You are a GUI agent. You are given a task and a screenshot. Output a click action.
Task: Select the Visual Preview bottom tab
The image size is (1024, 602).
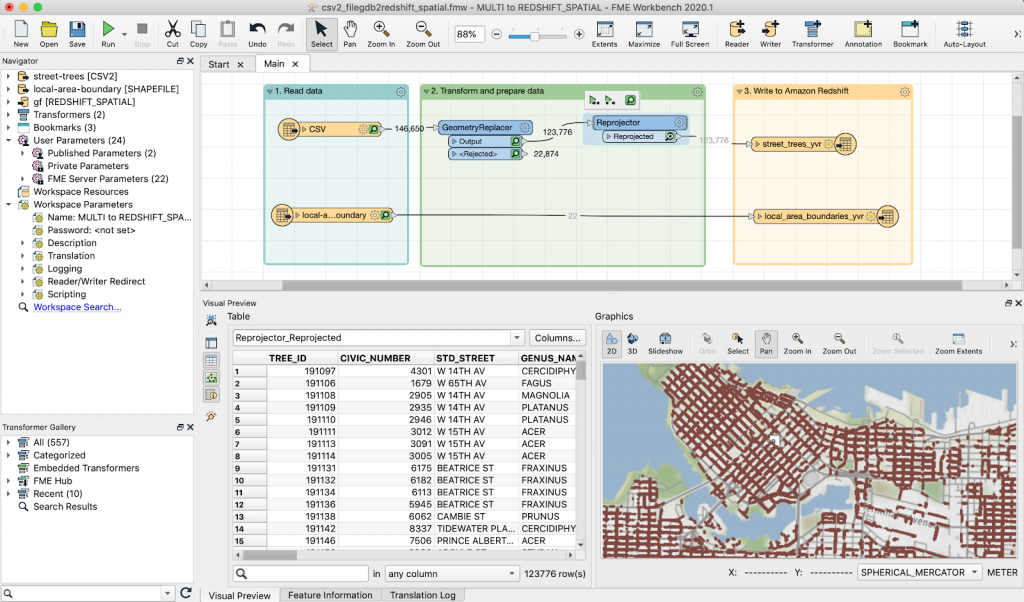coord(240,595)
